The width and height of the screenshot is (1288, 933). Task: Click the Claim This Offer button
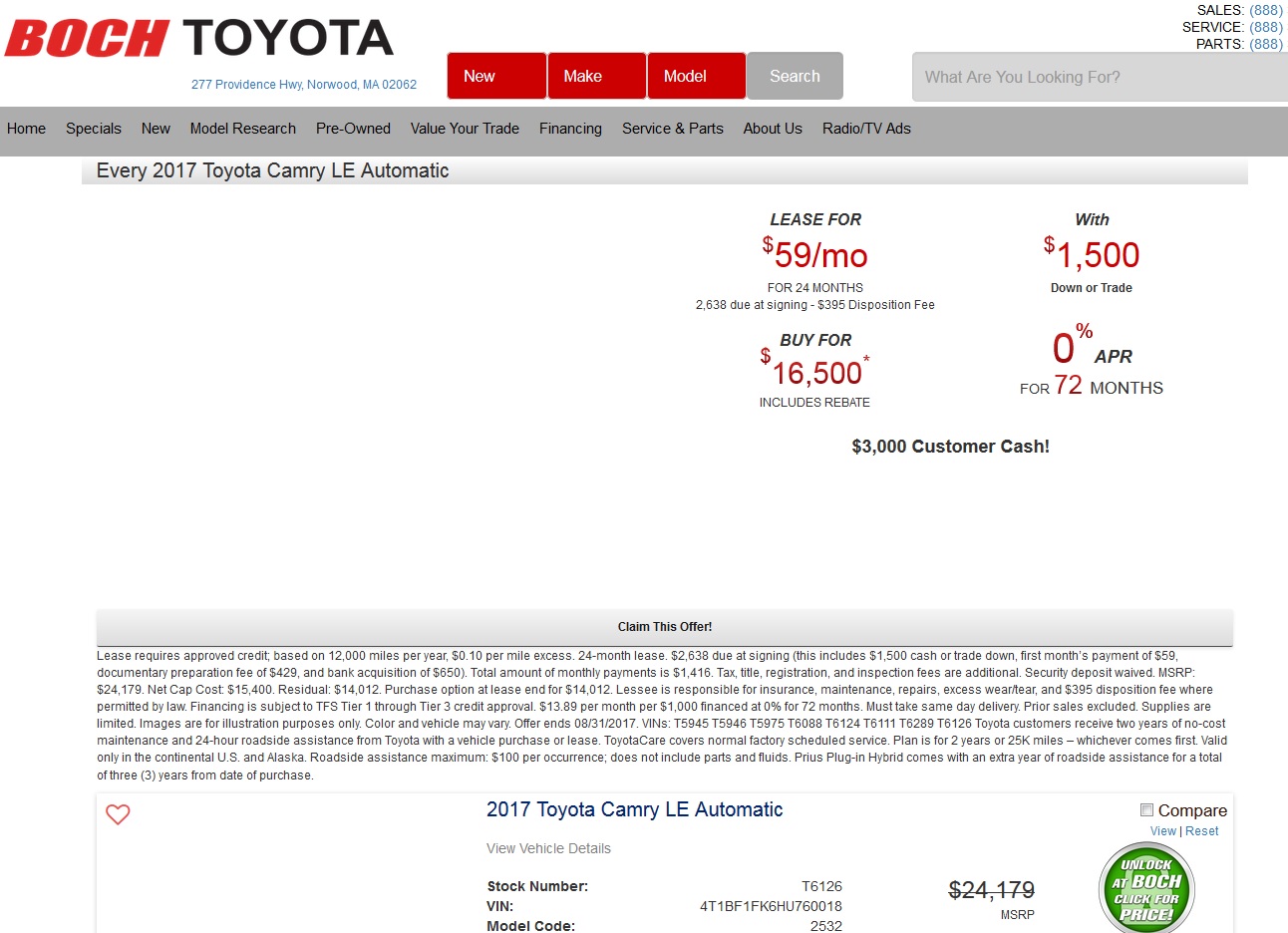click(665, 627)
